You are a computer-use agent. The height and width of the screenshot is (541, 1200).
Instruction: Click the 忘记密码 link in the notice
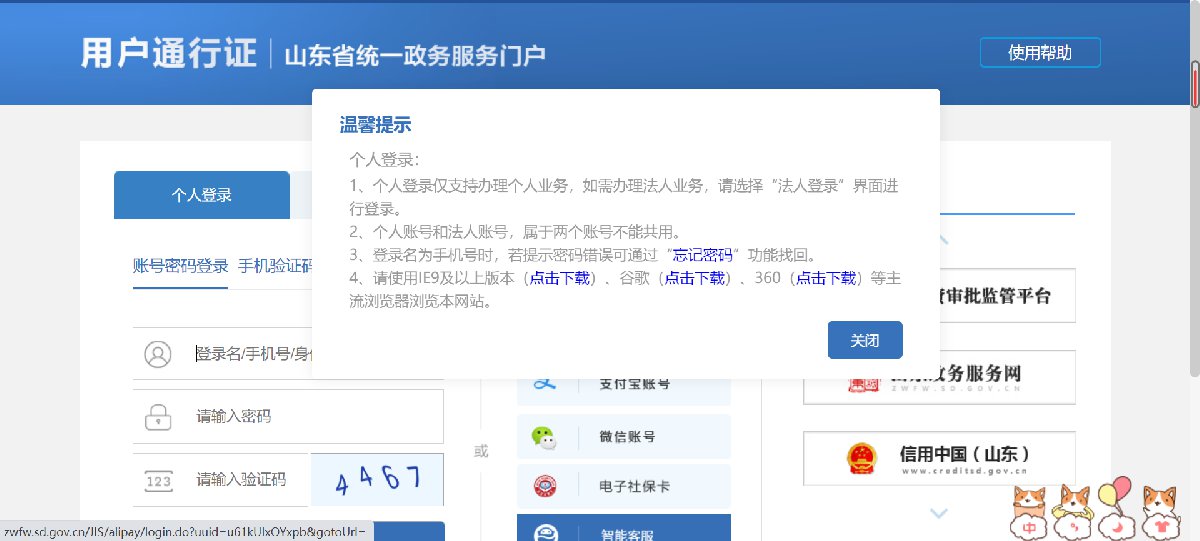click(x=703, y=254)
